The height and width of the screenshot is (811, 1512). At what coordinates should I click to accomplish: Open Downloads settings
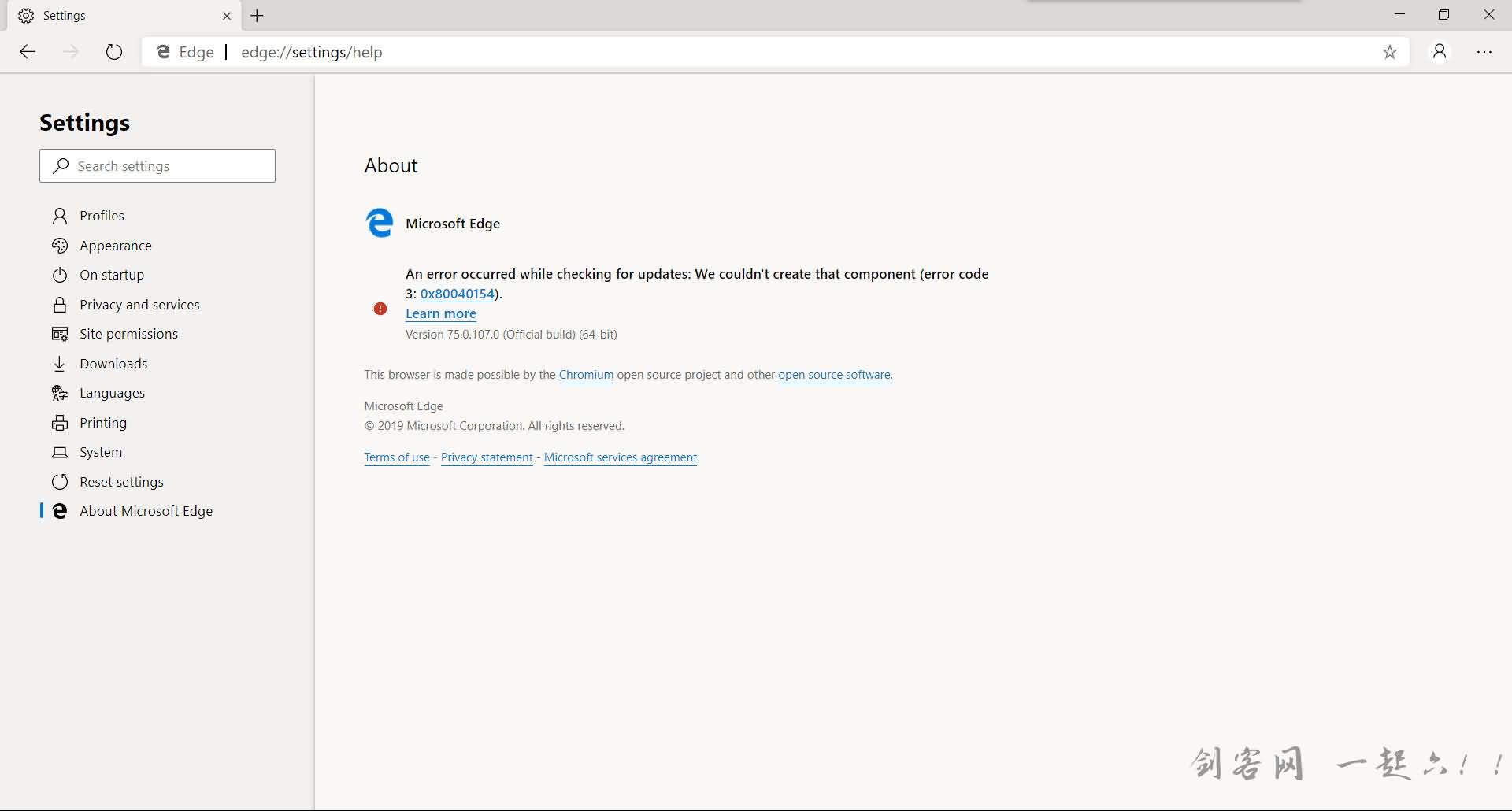pyautogui.click(x=113, y=364)
